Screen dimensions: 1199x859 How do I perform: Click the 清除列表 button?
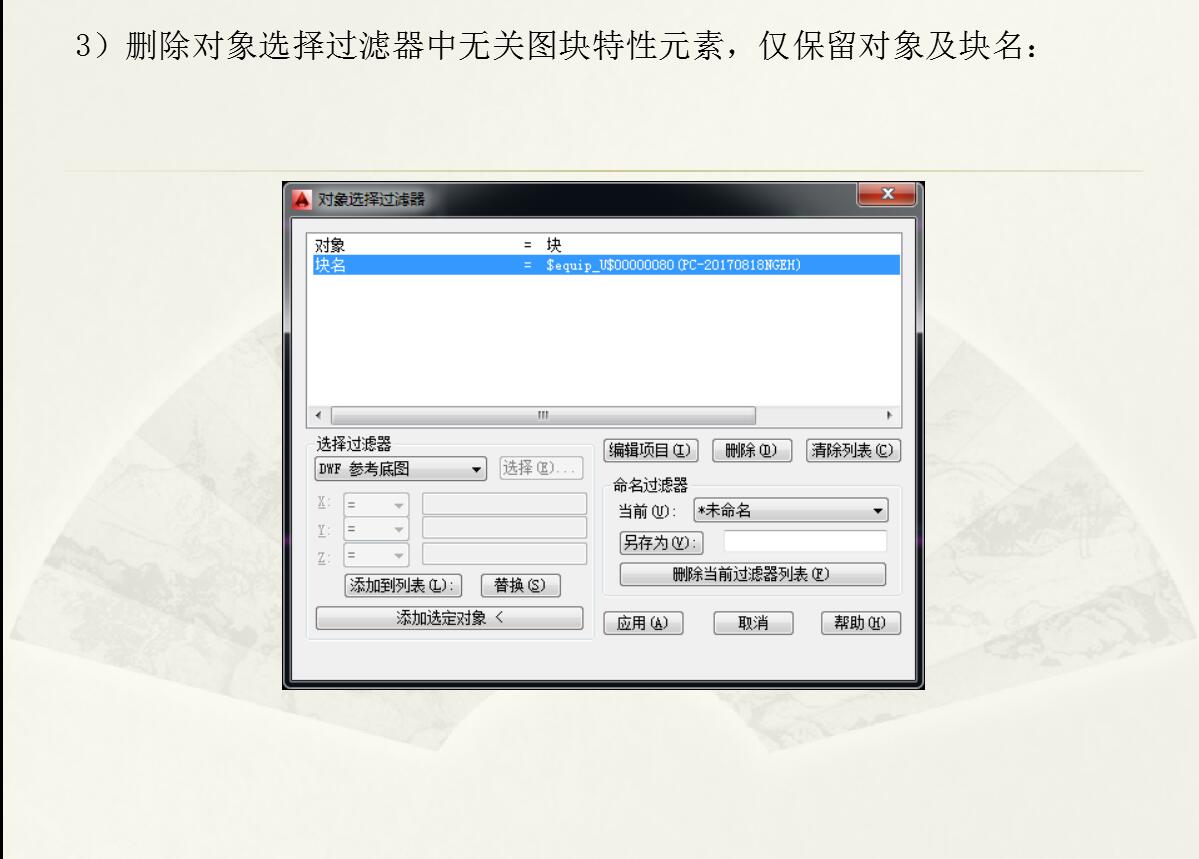(x=853, y=451)
